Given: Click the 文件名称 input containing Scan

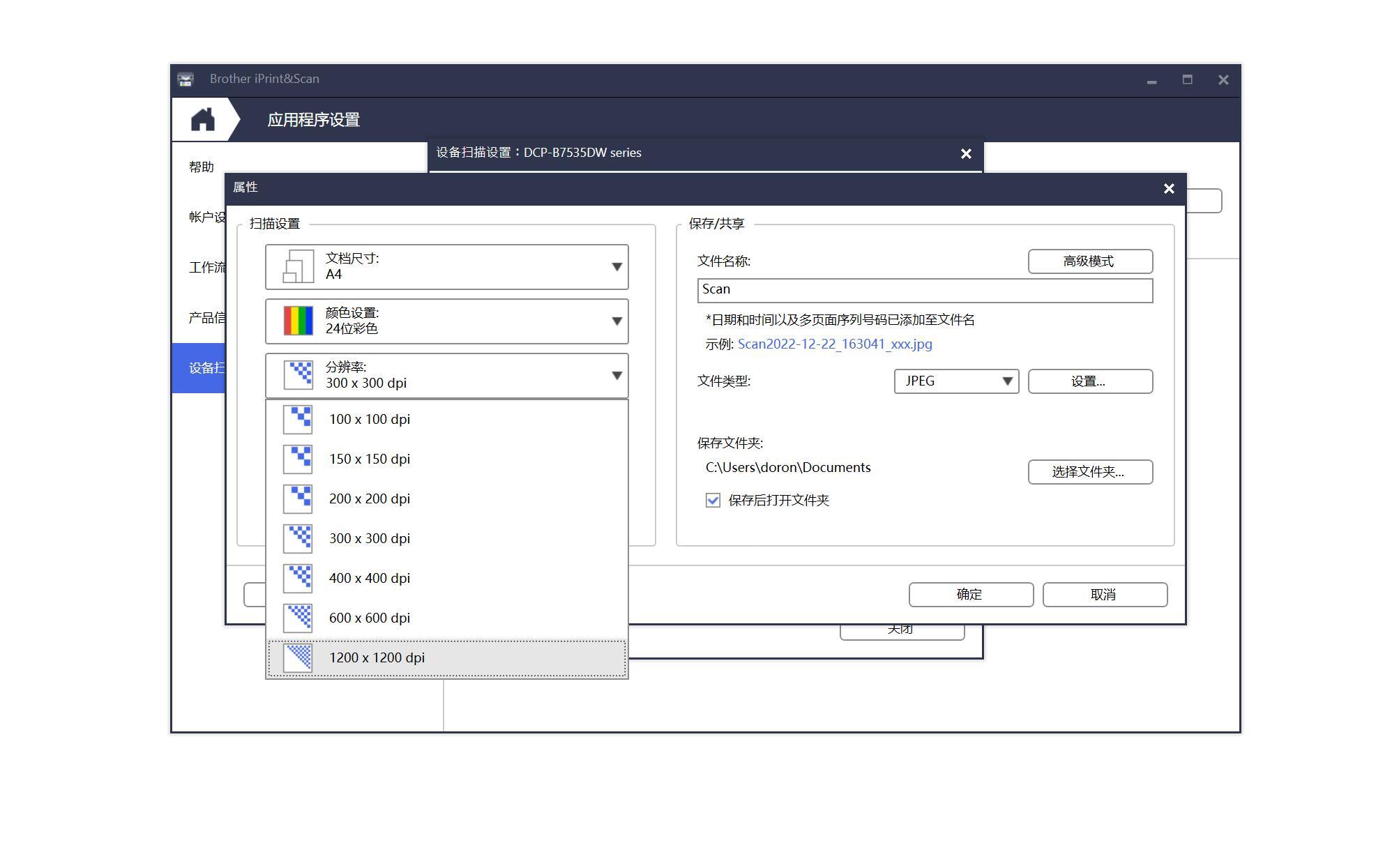Looking at the screenshot, I should [x=925, y=291].
